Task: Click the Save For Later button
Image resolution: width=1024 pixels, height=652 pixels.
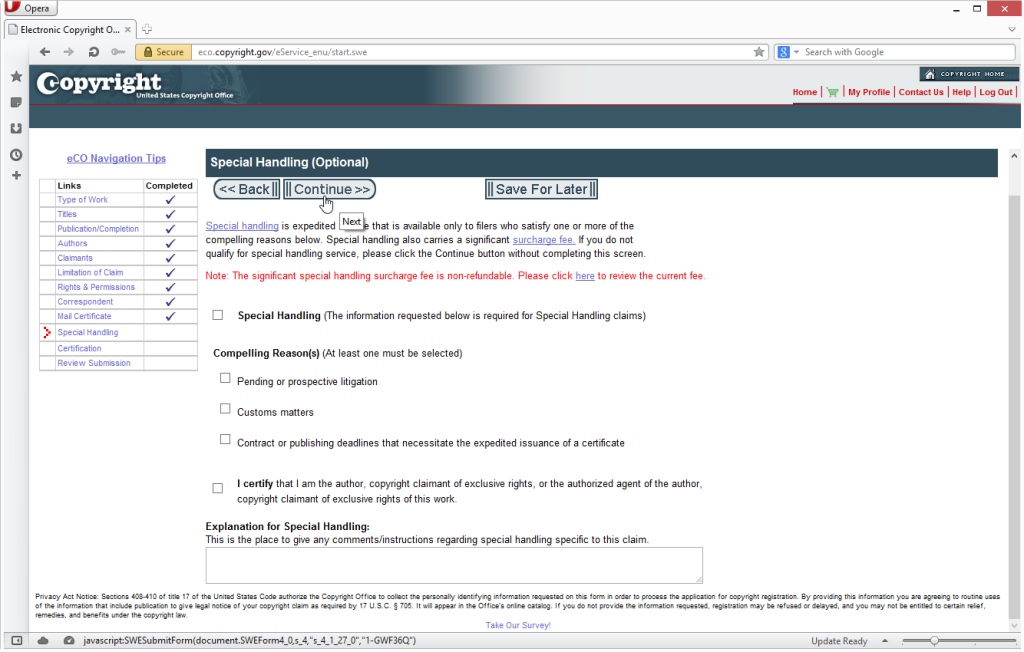Action: 541,189
